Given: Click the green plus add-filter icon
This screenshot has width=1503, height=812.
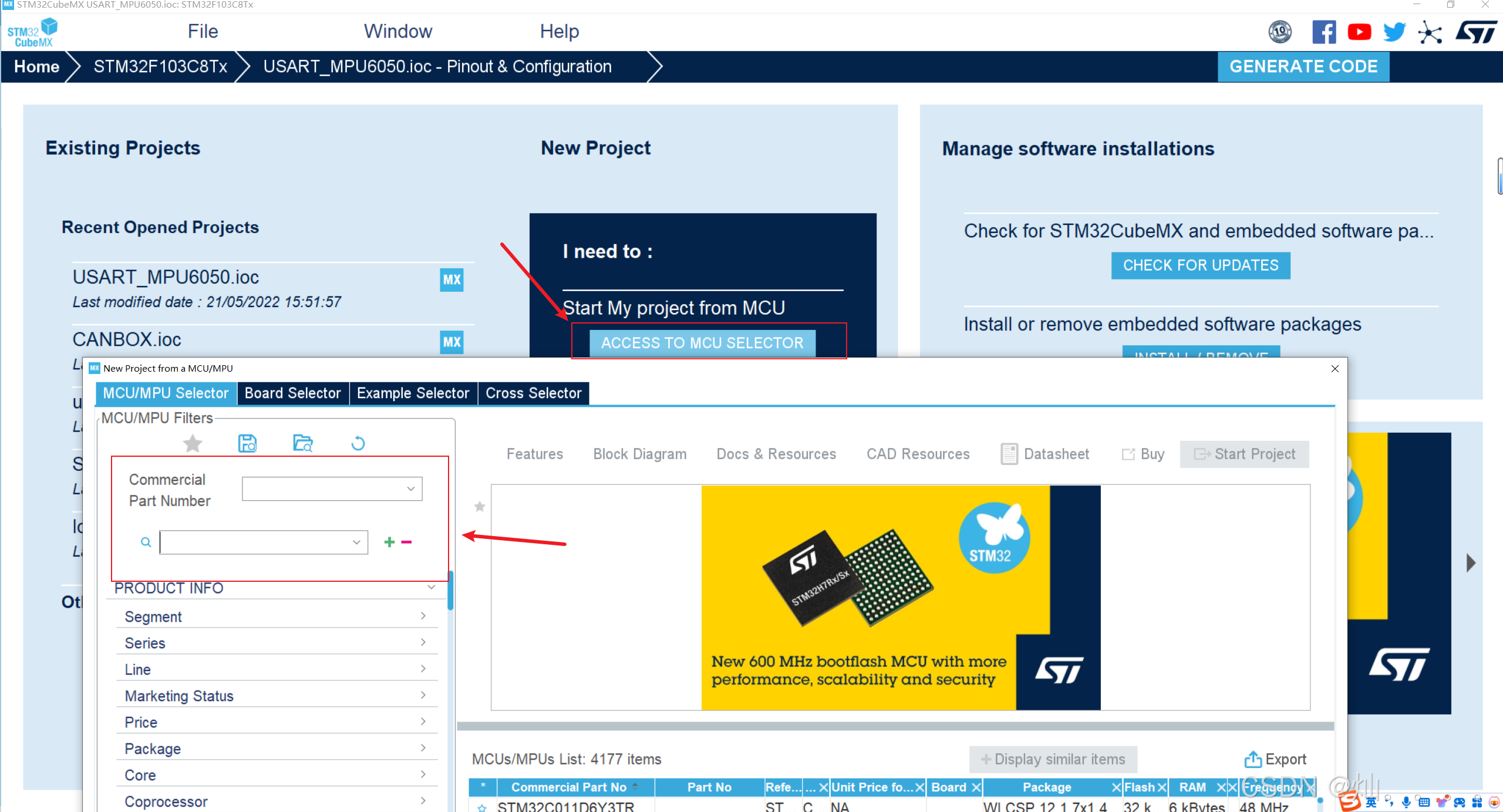Looking at the screenshot, I should click(389, 542).
